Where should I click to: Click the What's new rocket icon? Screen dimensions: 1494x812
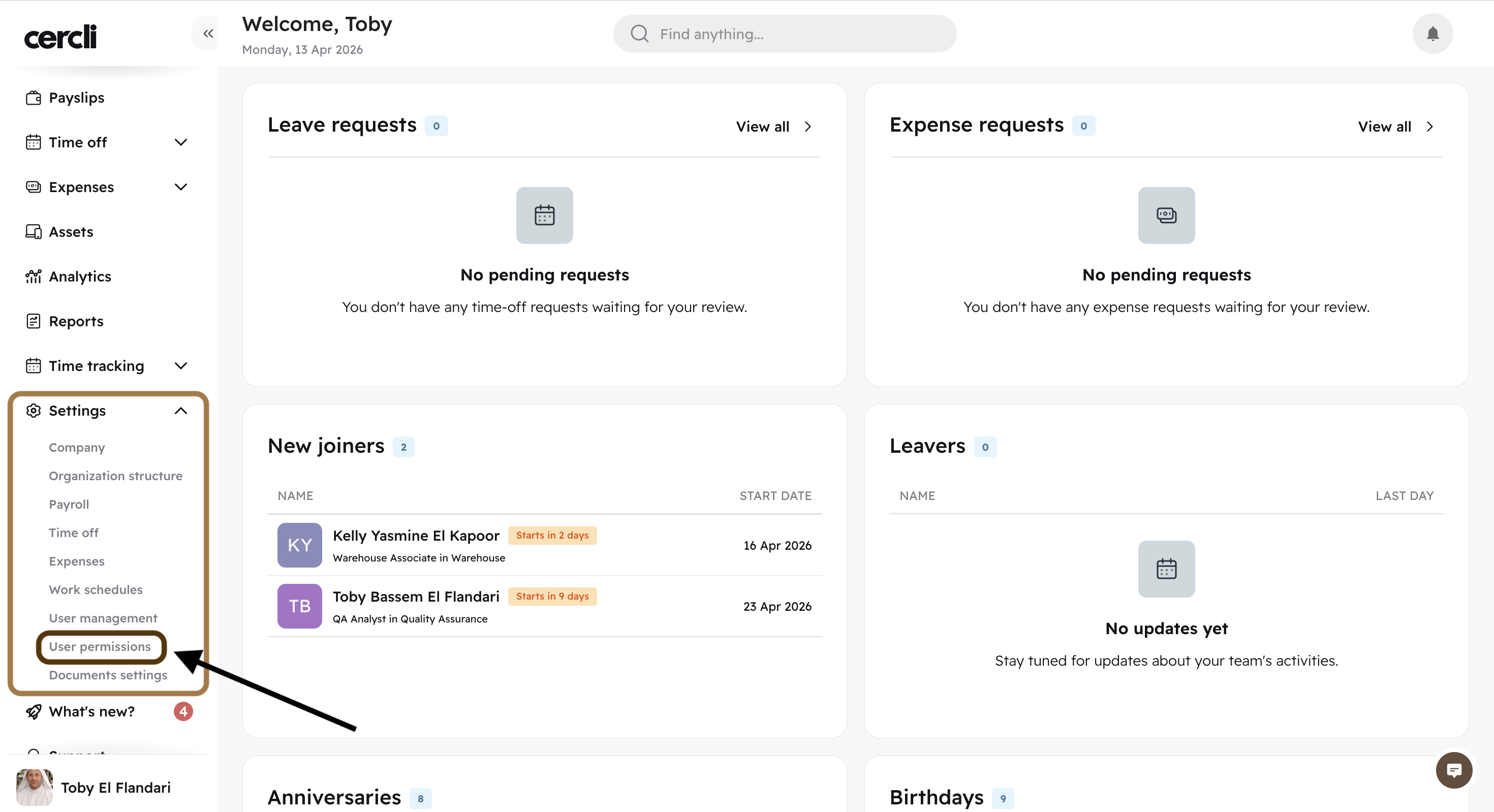click(33, 711)
